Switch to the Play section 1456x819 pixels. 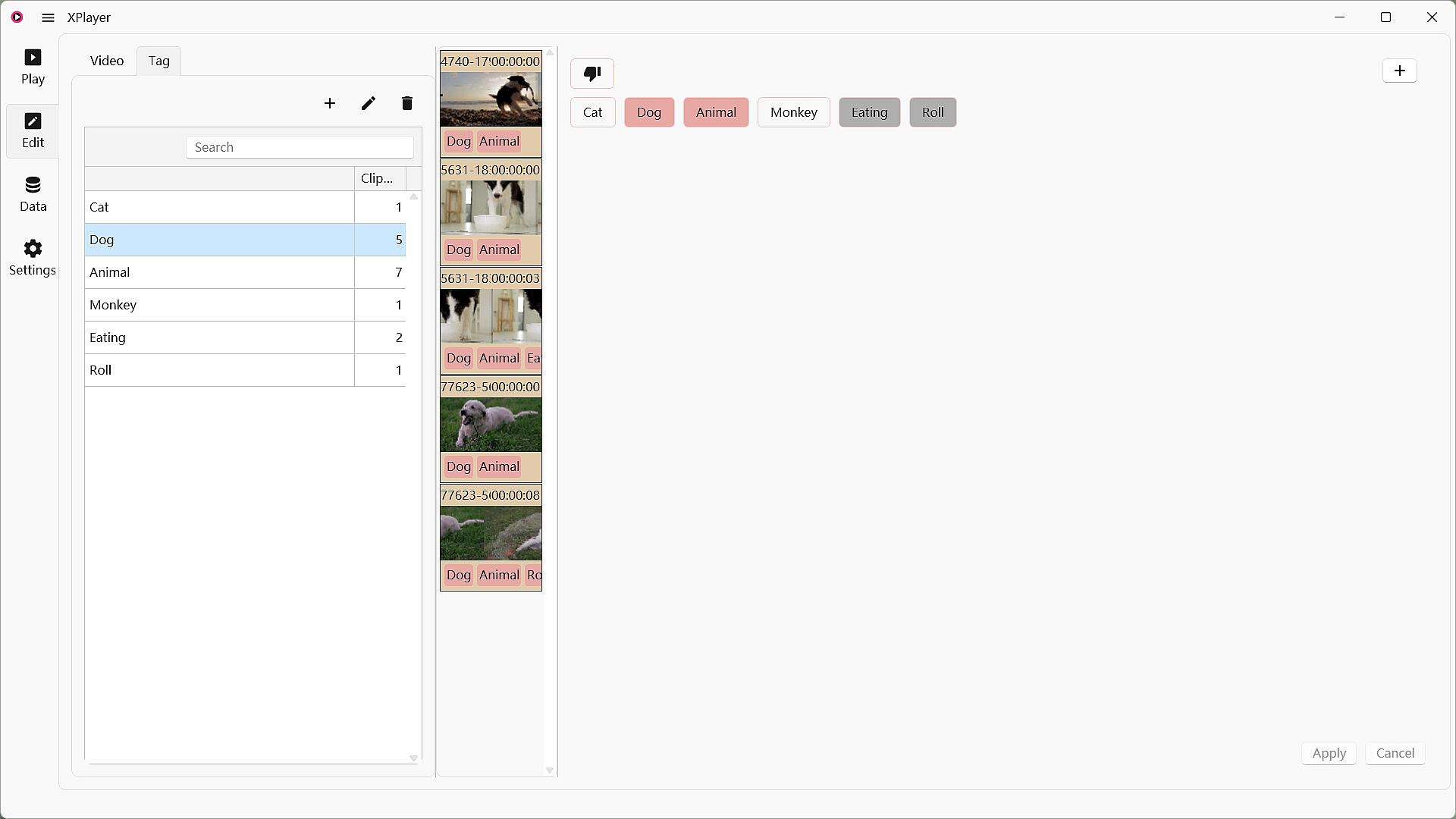pos(33,67)
